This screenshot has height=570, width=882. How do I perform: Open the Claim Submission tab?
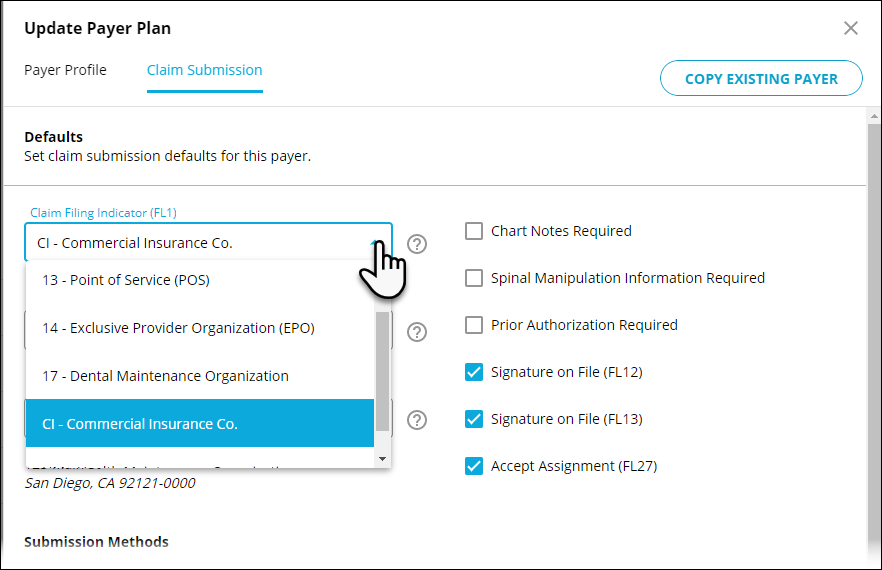[205, 70]
